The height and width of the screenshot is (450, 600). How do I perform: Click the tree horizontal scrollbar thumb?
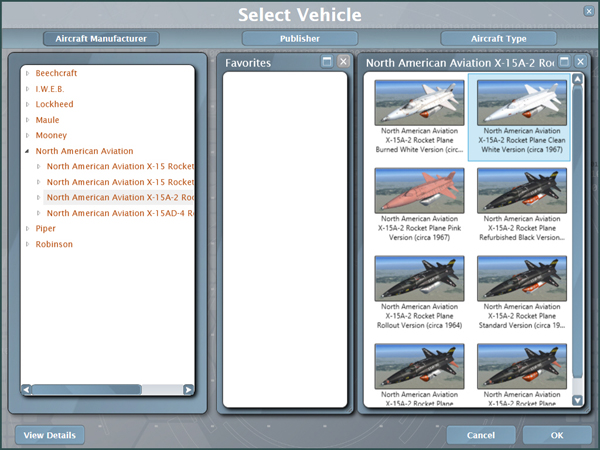click(x=86, y=390)
